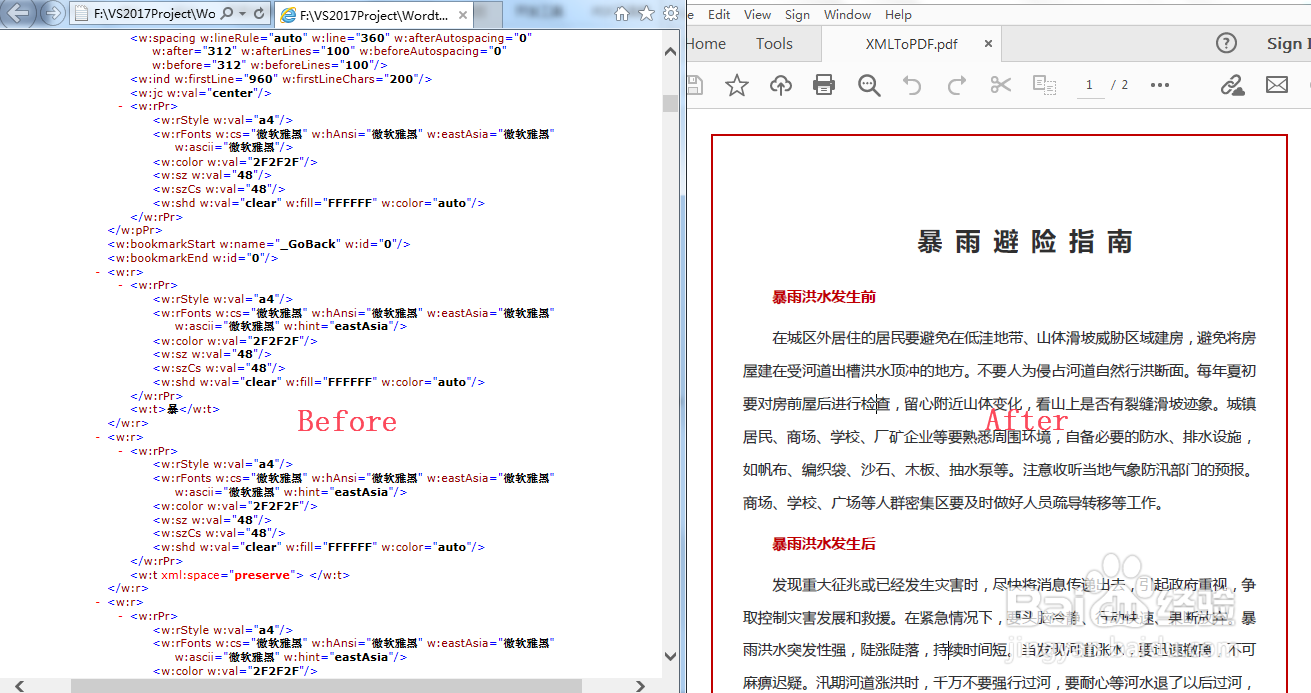Open the Sign menu in Acrobat
This screenshot has width=1311, height=693.
point(797,14)
